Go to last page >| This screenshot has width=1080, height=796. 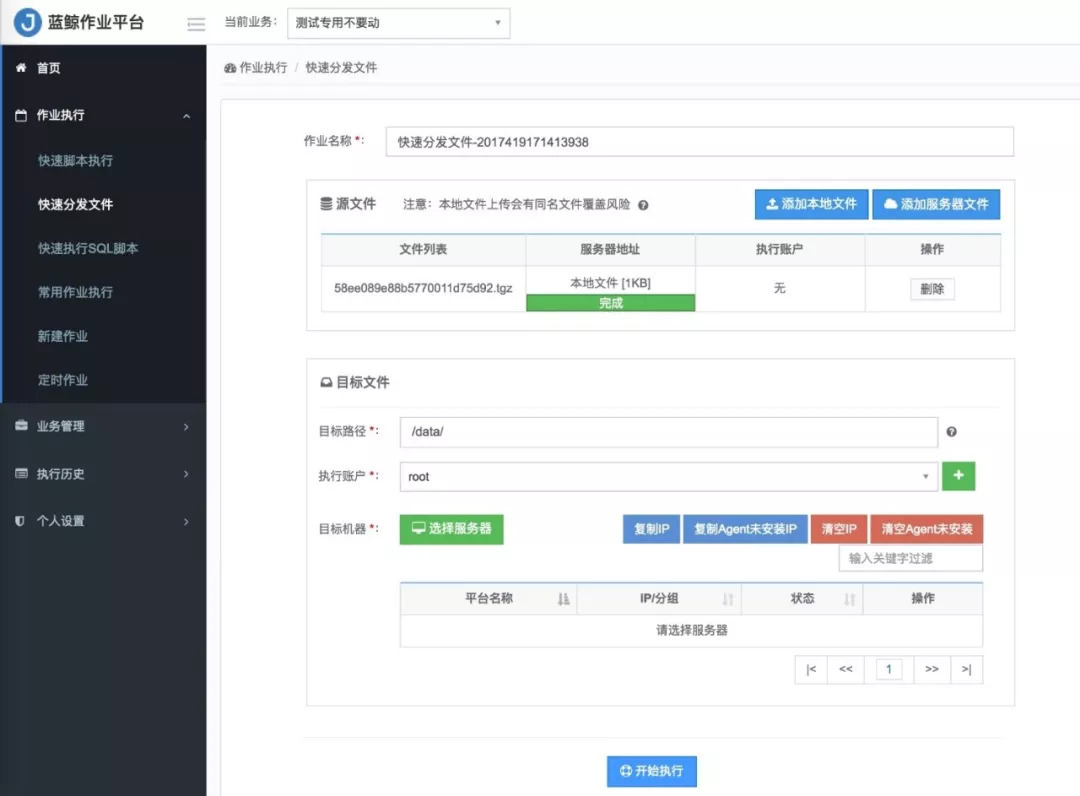tap(966, 669)
